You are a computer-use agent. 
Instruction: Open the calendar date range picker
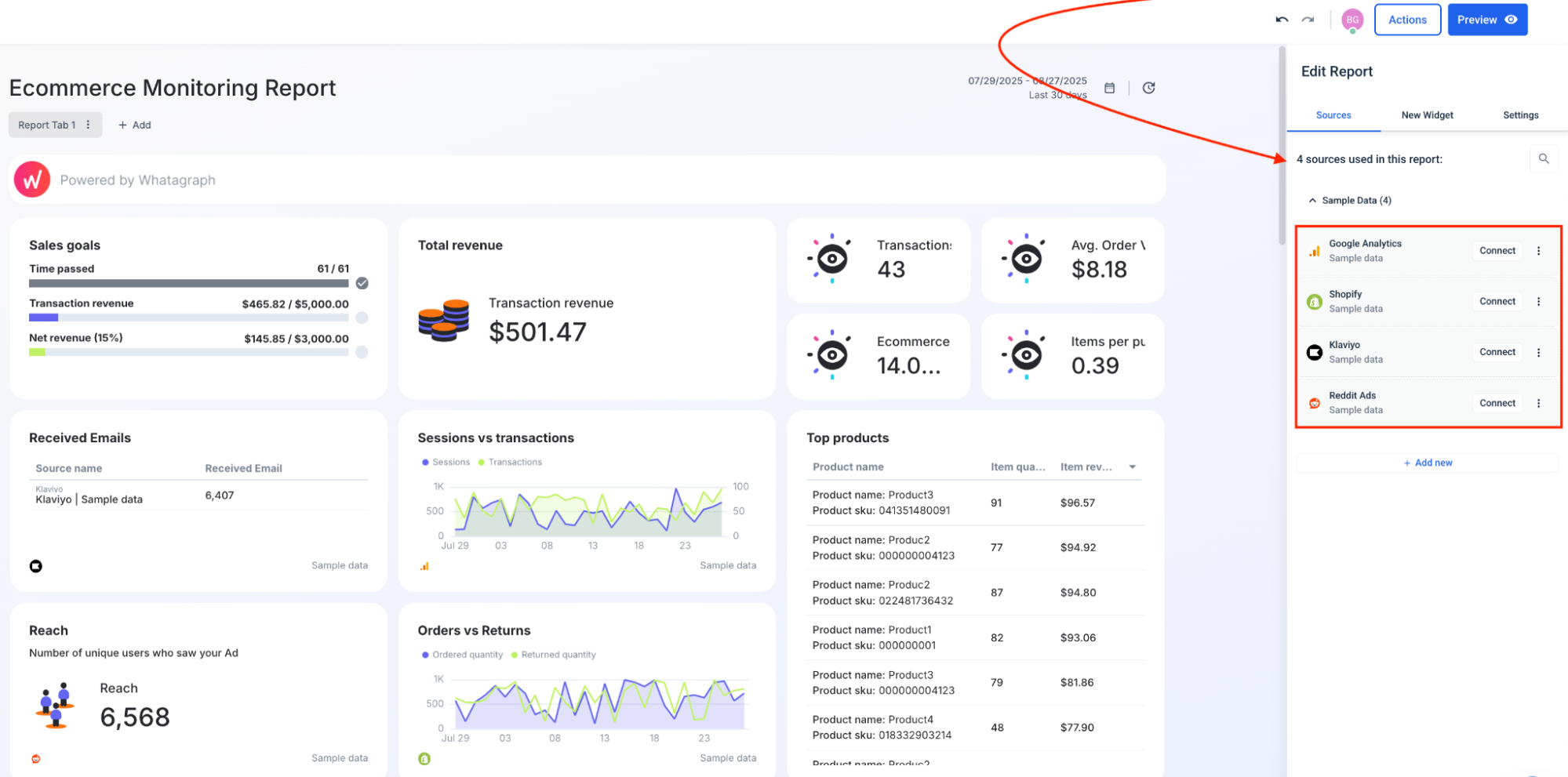(x=1109, y=88)
